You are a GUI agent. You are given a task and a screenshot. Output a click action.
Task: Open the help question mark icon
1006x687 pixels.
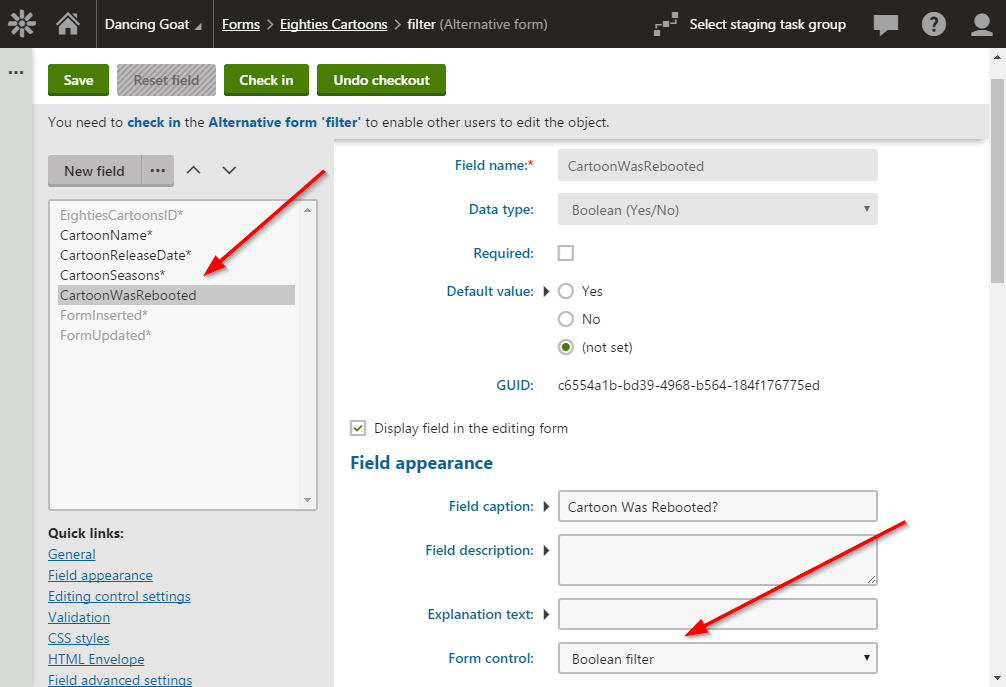click(x=934, y=24)
